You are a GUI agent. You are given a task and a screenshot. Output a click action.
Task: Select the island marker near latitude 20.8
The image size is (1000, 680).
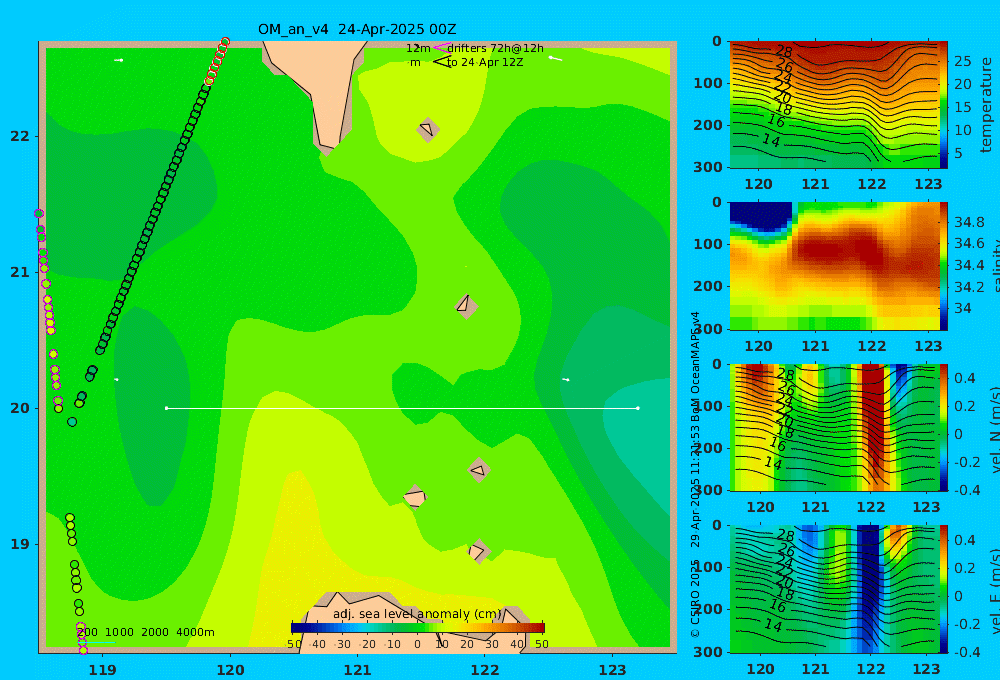point(466,306)
